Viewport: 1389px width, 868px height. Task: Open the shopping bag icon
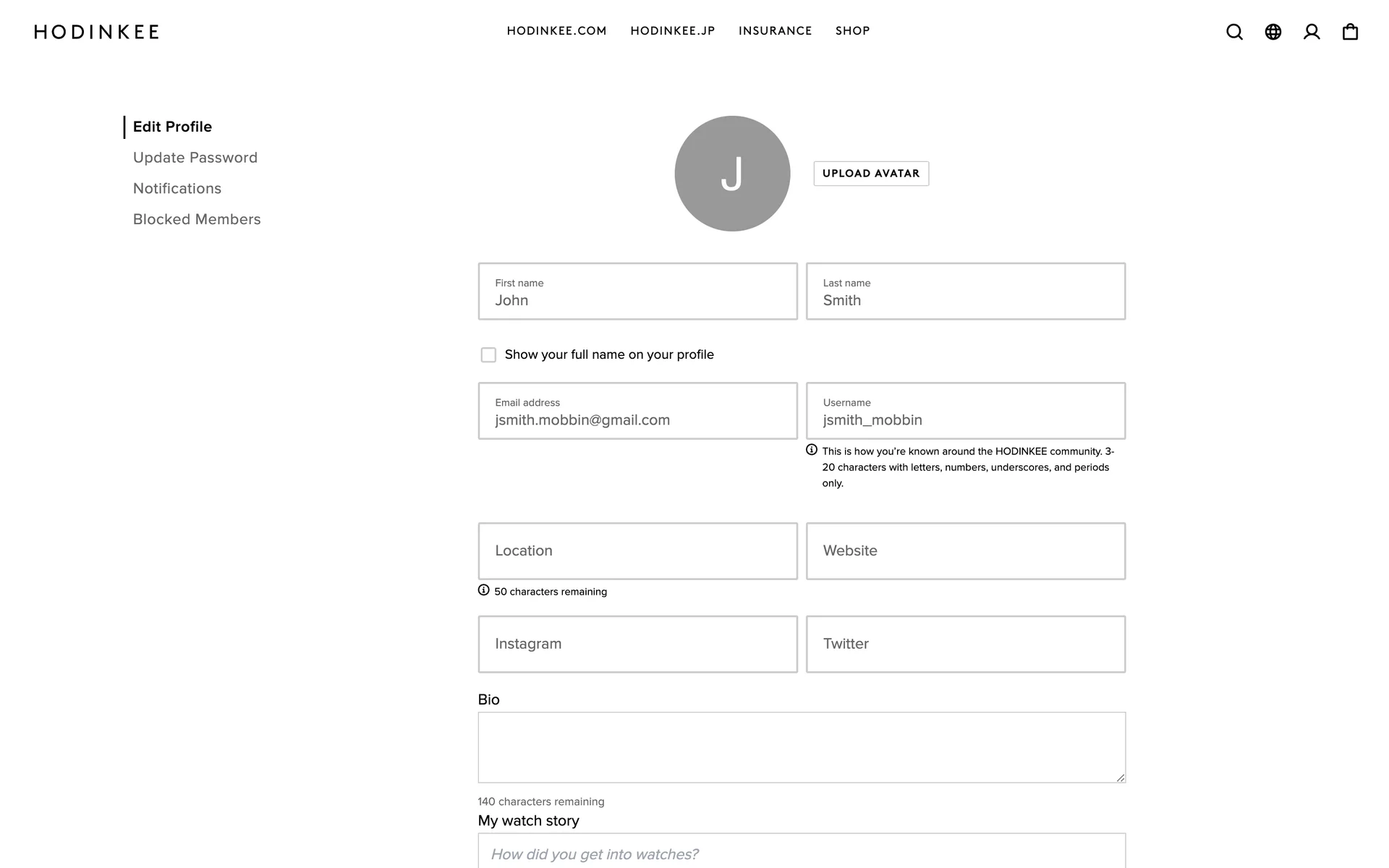1350,32
